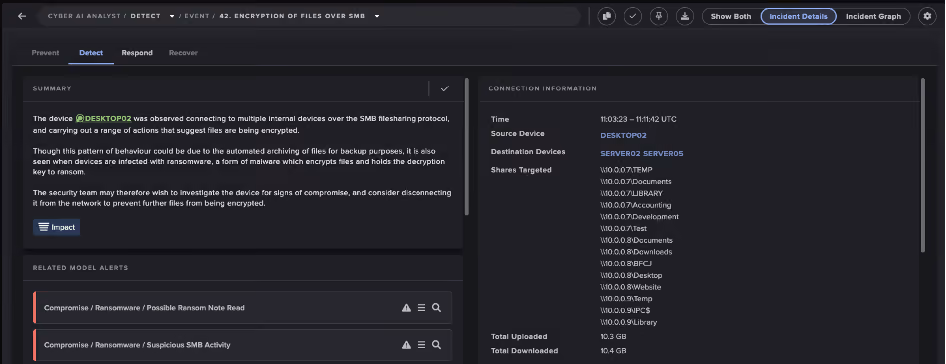Open the settings gear icon
This screenshot has width=946, height=364.
pos(927,16)
